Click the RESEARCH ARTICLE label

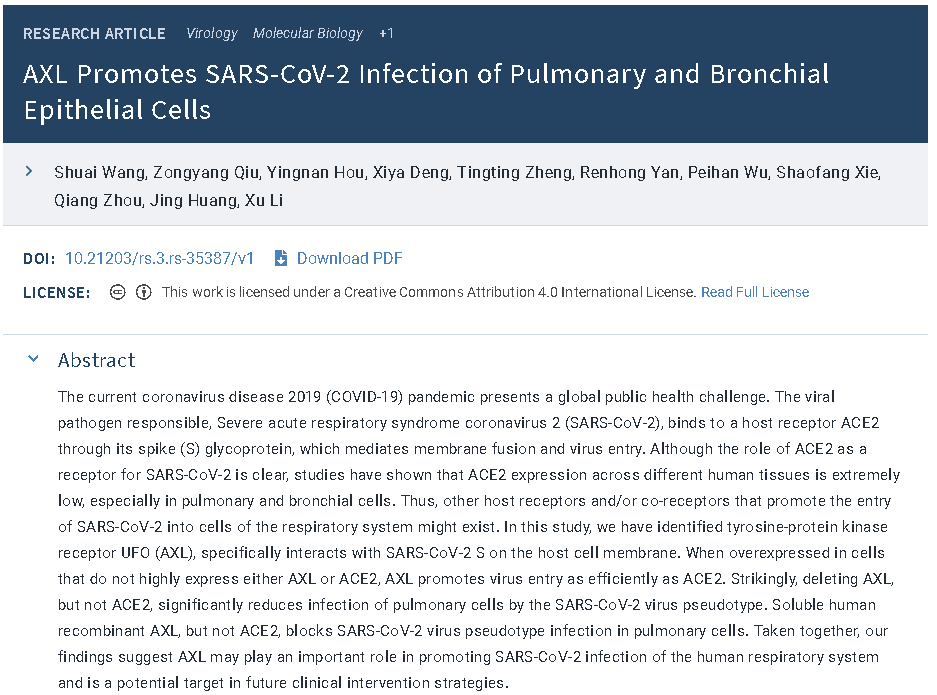(94, 33)
